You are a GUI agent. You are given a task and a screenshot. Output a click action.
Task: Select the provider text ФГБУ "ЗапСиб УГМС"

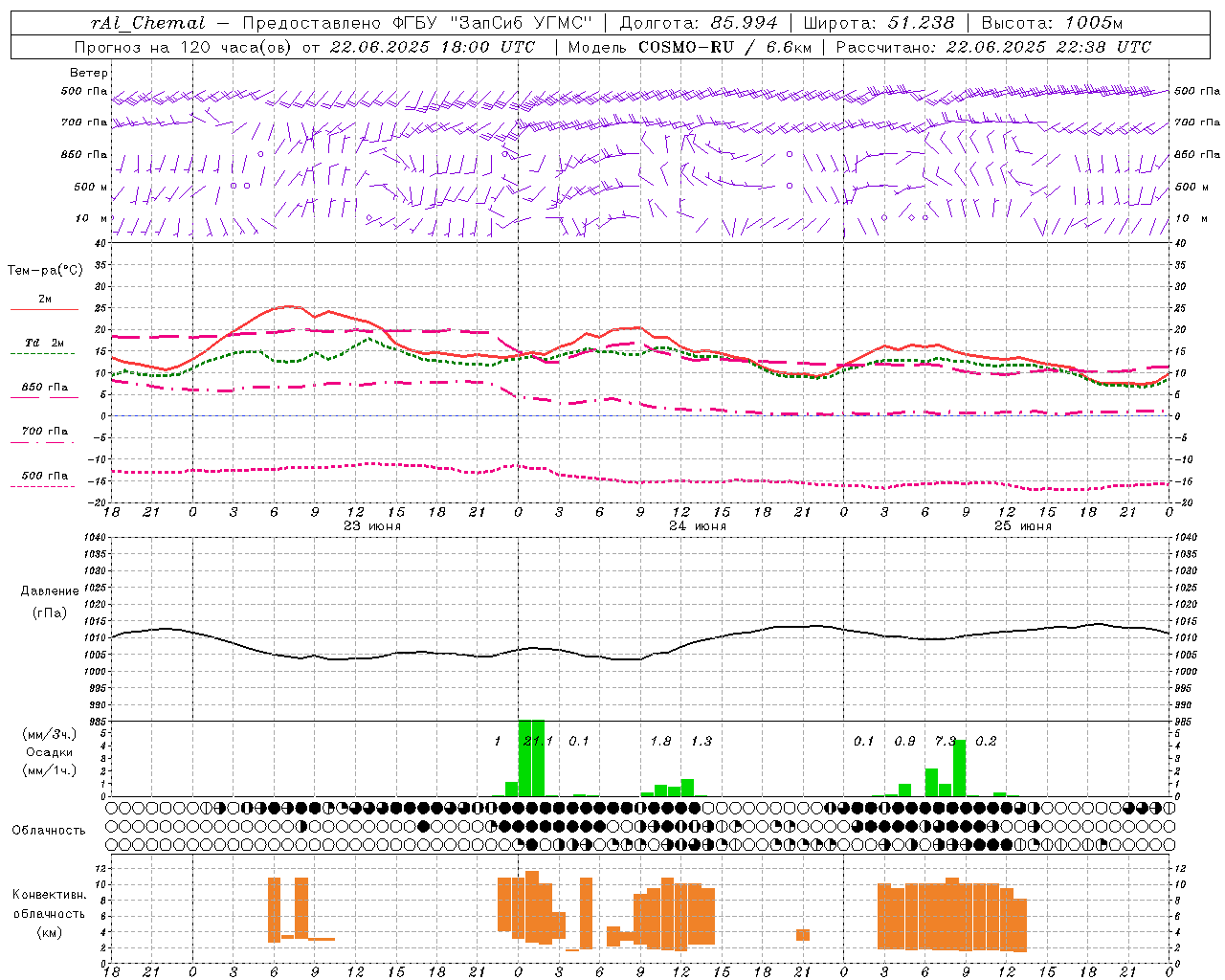(493, 23)
